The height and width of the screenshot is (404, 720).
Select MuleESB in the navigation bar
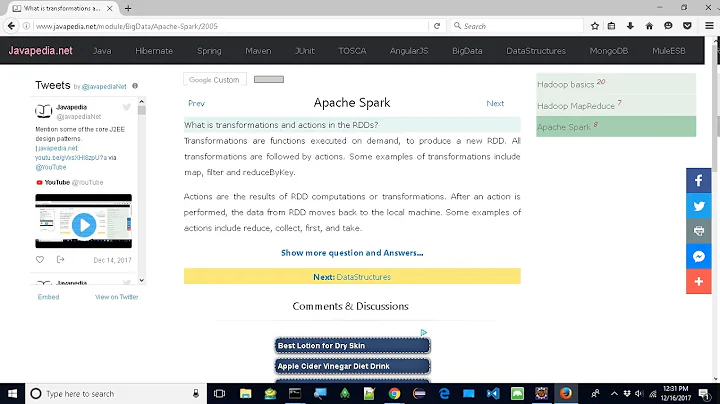point(669,51)
